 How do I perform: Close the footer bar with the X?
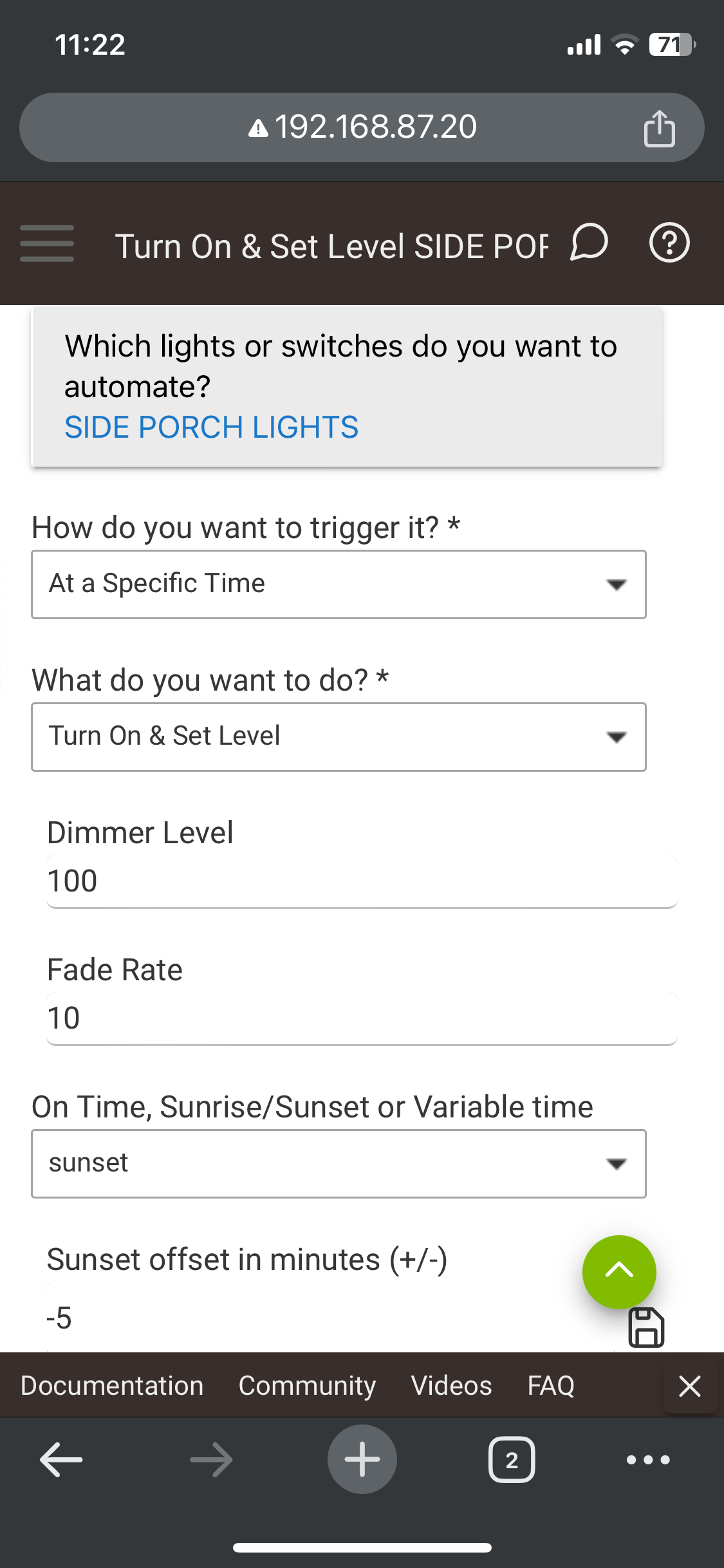[690, 1385]
